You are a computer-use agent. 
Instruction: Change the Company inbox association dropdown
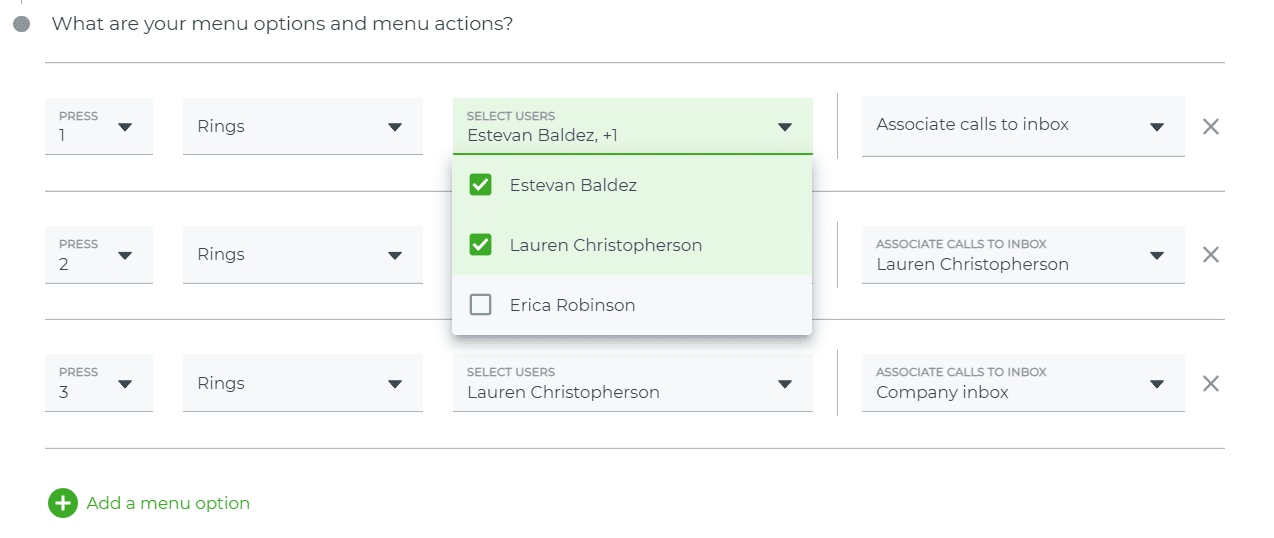pos(1023,382)
